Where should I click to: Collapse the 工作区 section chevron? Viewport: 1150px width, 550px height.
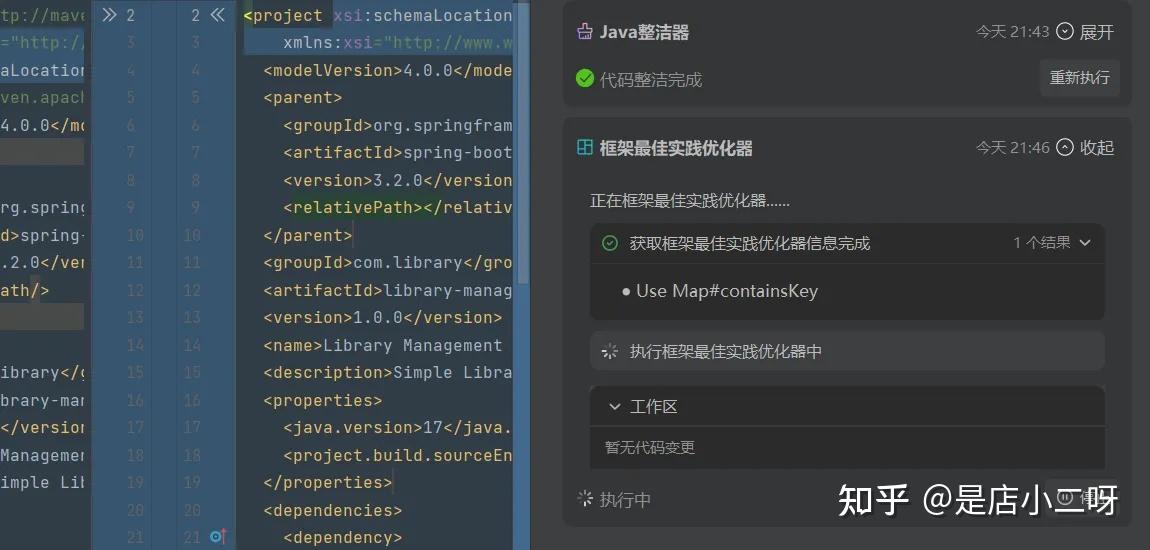click(615, 407)
